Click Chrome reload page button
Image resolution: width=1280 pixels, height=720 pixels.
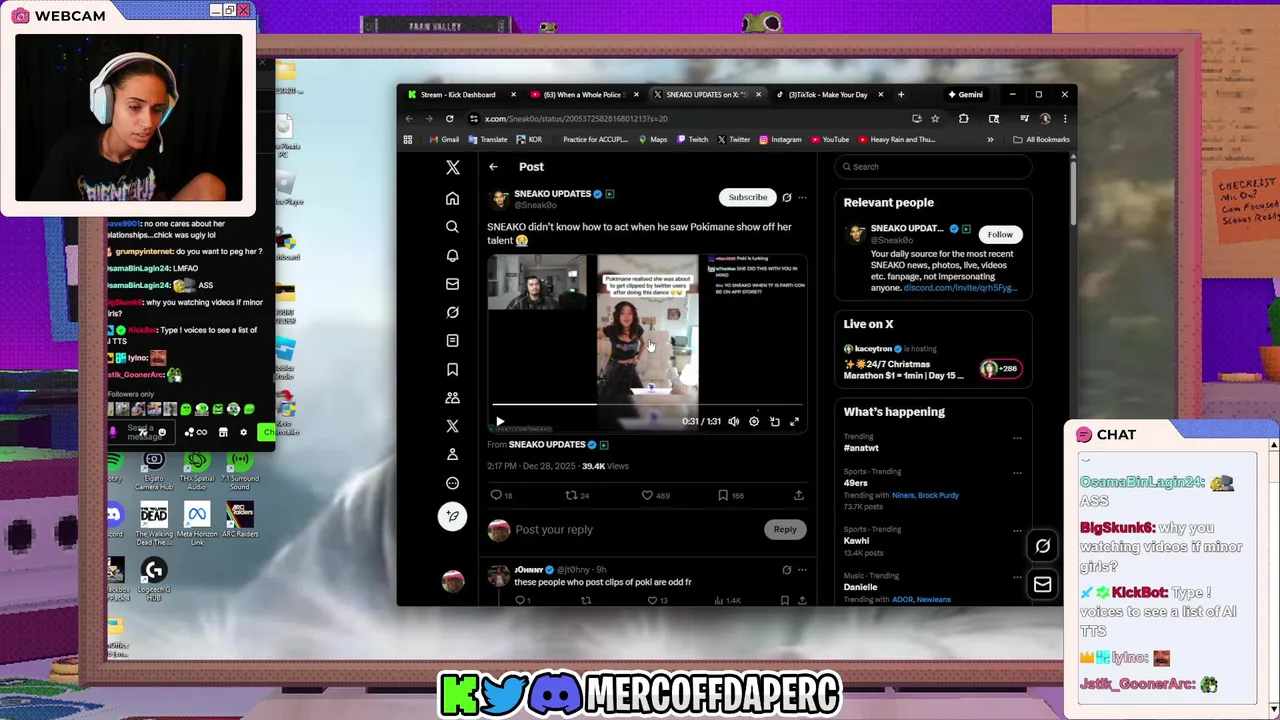point(449,118)
